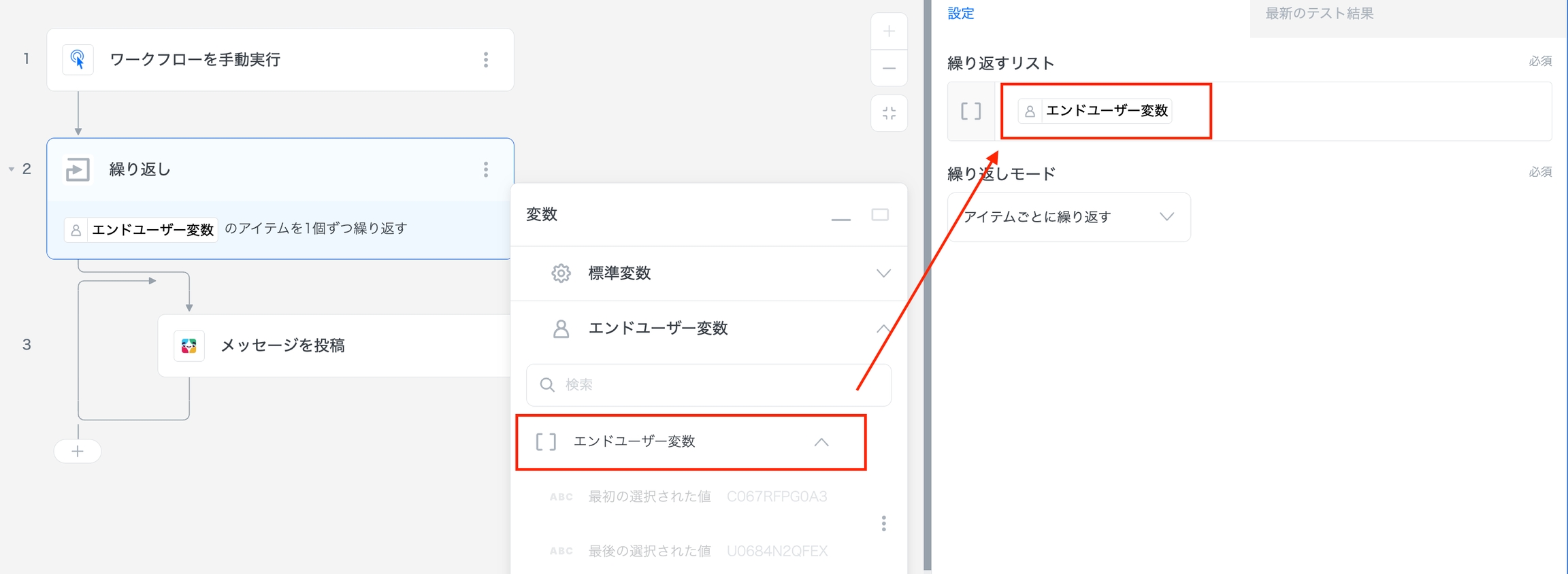Click the 検索 variable search field

(708, 385)
